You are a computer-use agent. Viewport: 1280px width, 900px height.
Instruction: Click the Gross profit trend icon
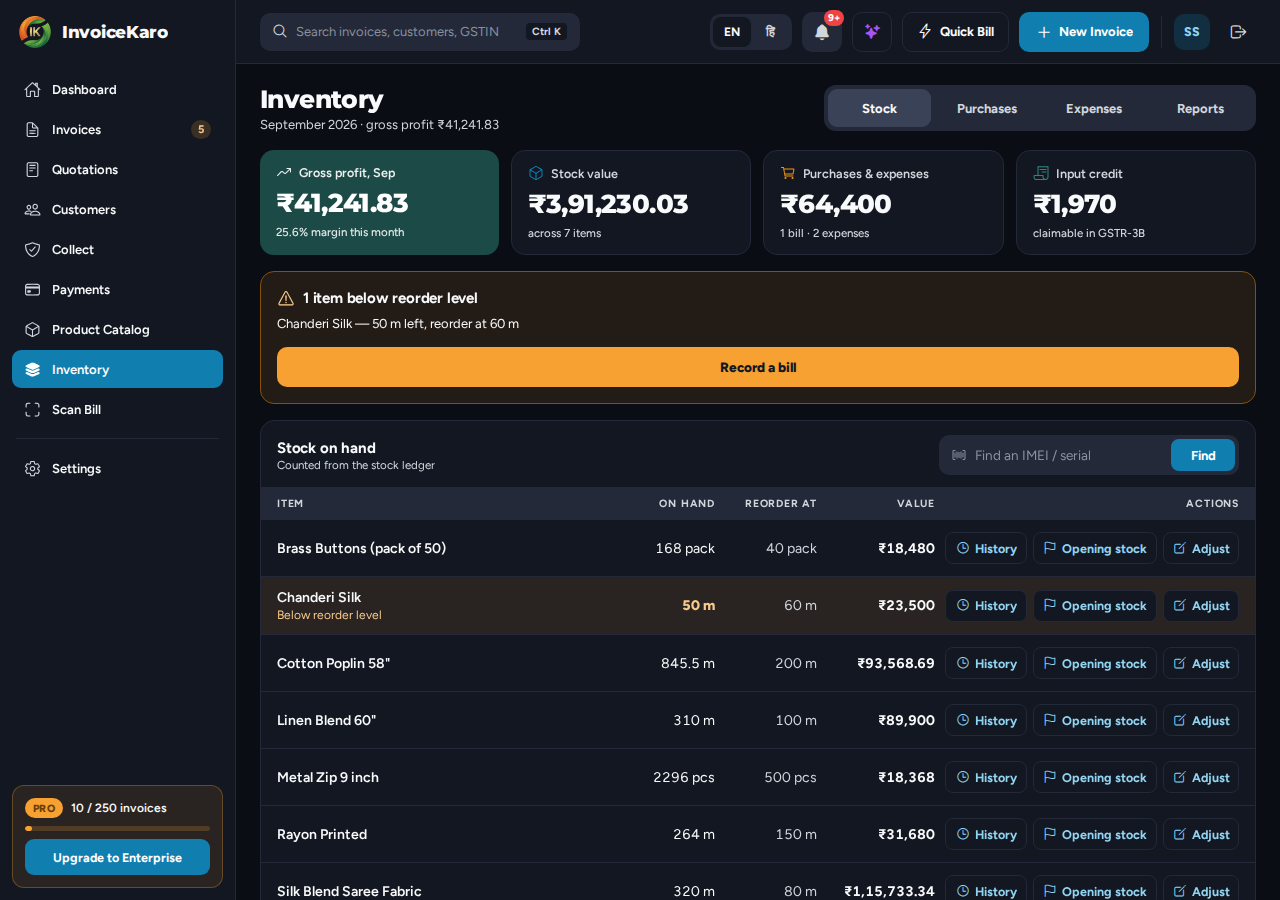(284, 172)
